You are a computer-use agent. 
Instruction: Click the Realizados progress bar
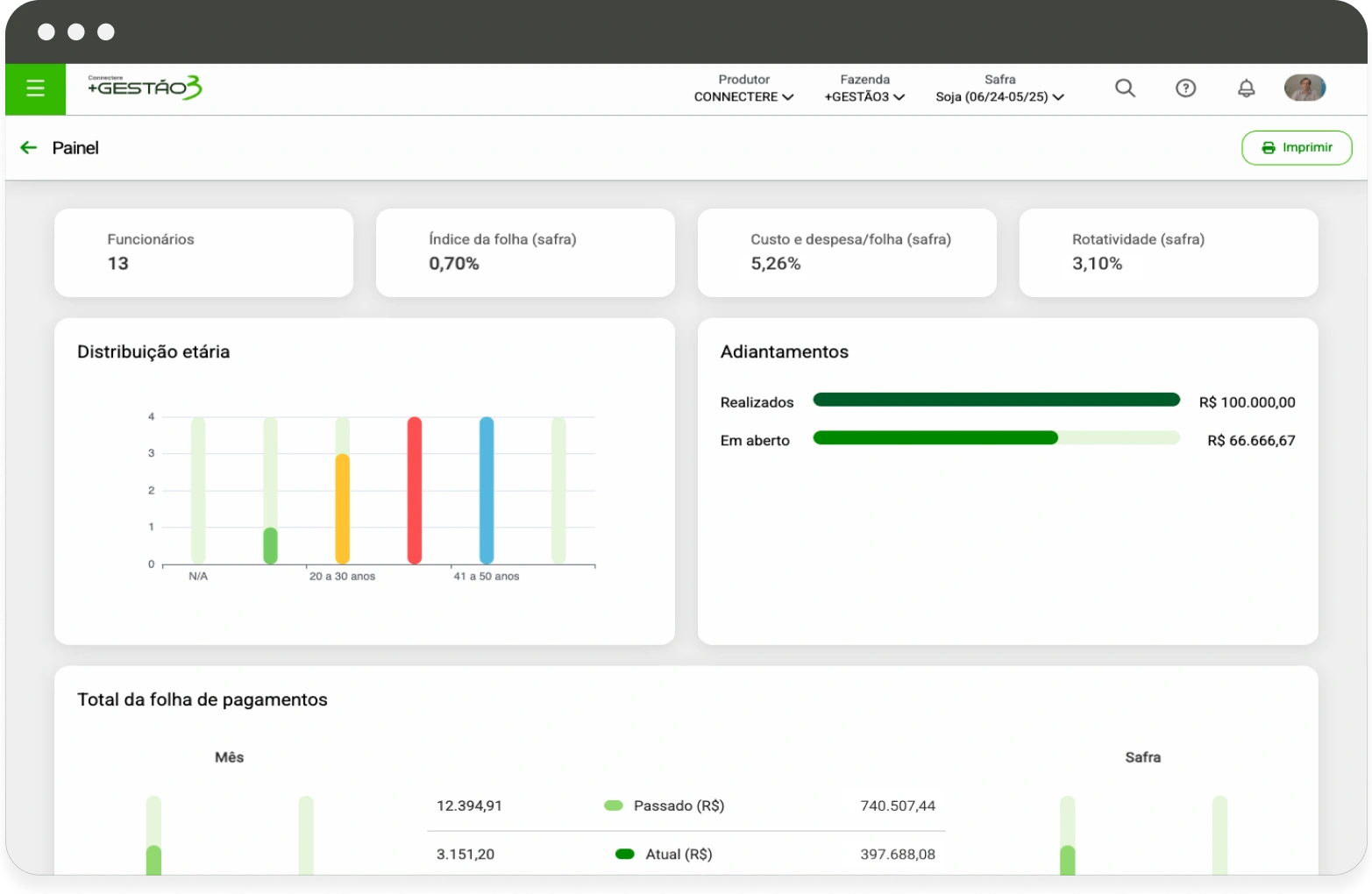pos(996,401)
